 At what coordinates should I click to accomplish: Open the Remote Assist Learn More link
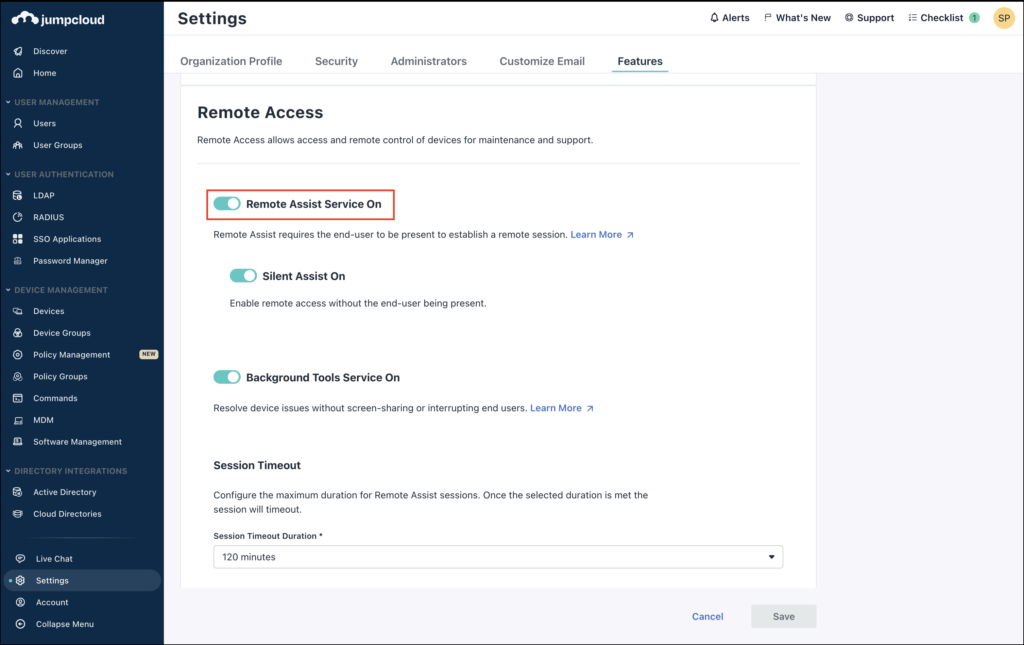[x=597, y=234]
